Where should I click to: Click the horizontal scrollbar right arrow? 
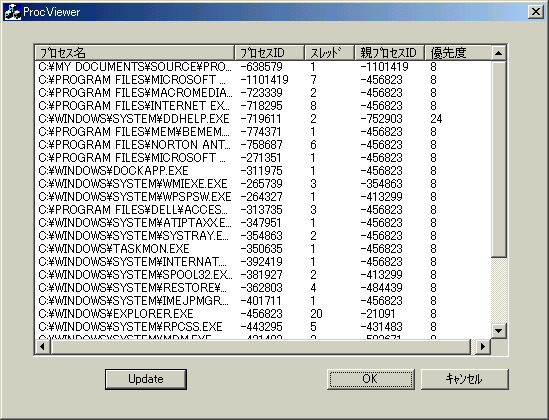(483, 346)
